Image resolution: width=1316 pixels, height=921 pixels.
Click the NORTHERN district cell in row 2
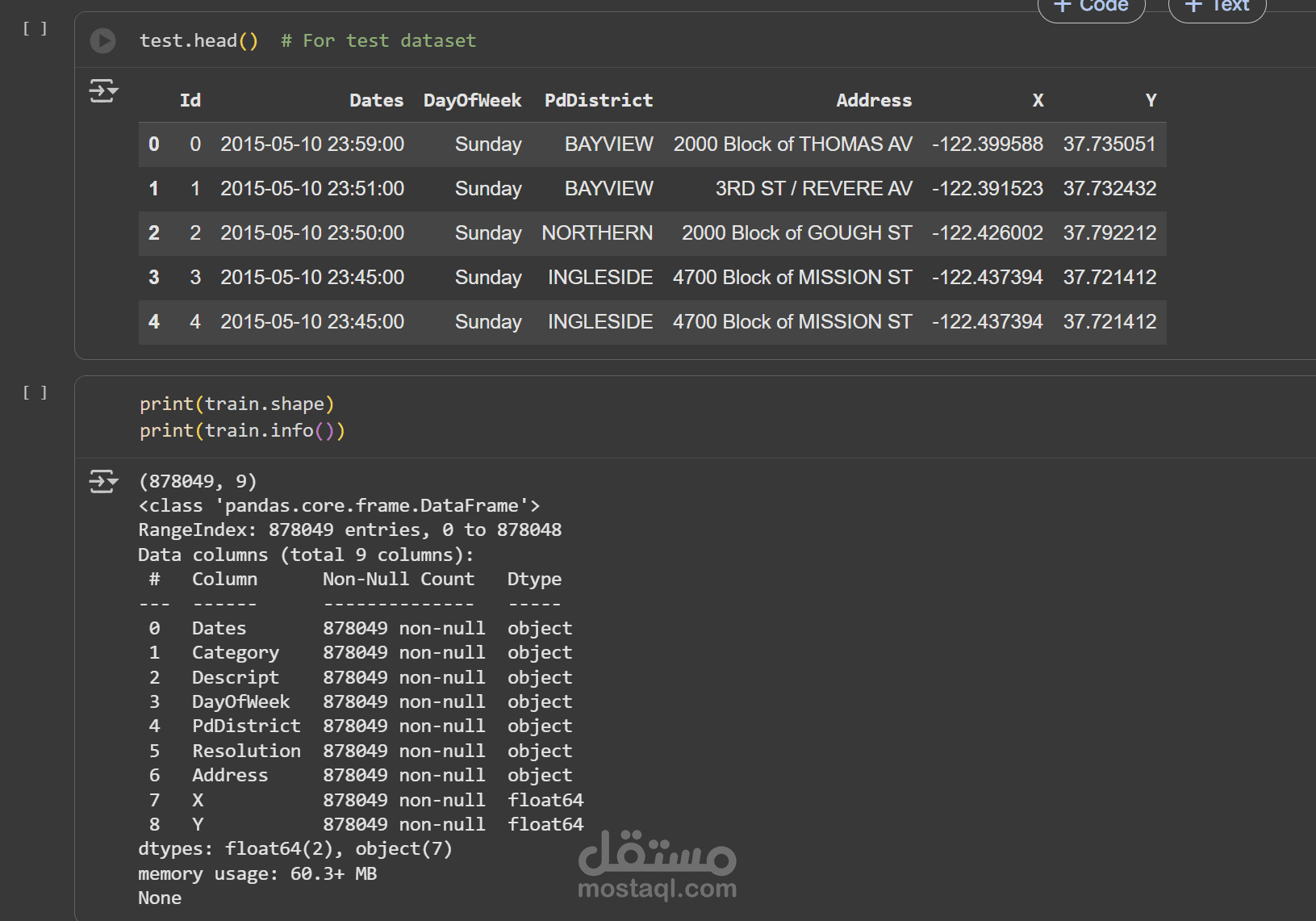pos(597,233)
